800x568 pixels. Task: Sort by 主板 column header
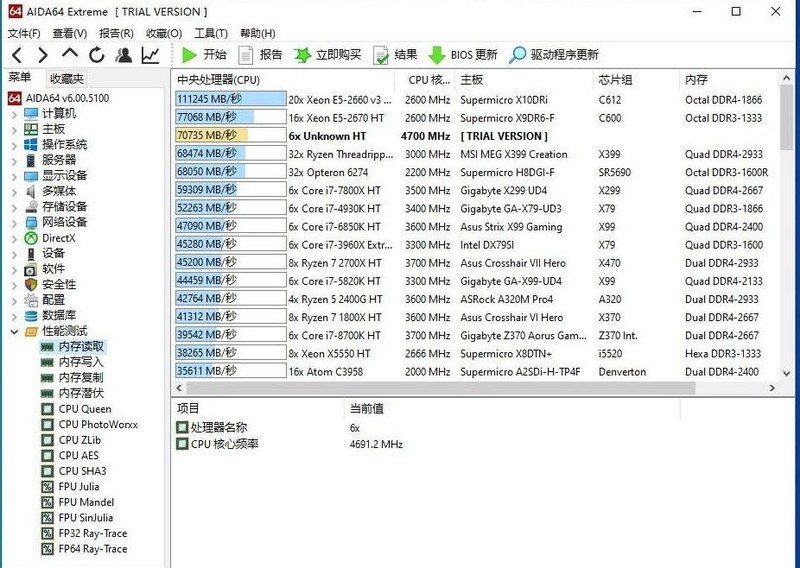coord(526,80)
